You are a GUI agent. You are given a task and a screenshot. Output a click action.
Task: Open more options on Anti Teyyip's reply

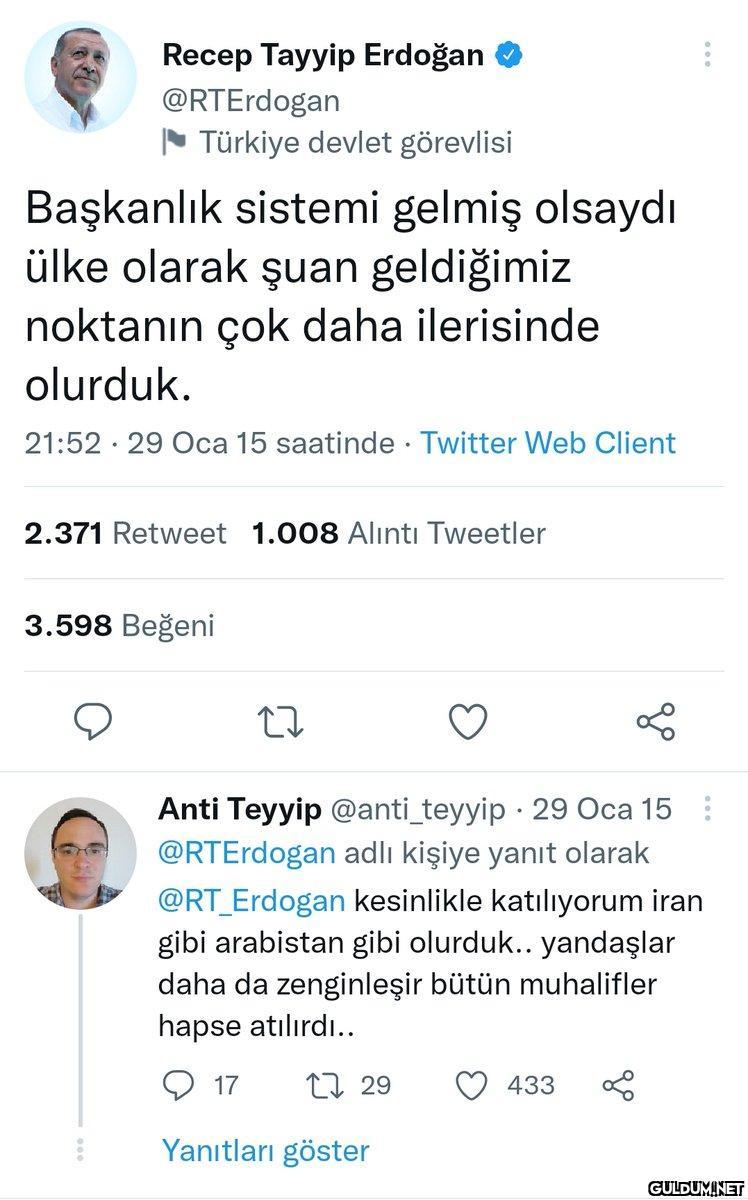coord(708,808)
